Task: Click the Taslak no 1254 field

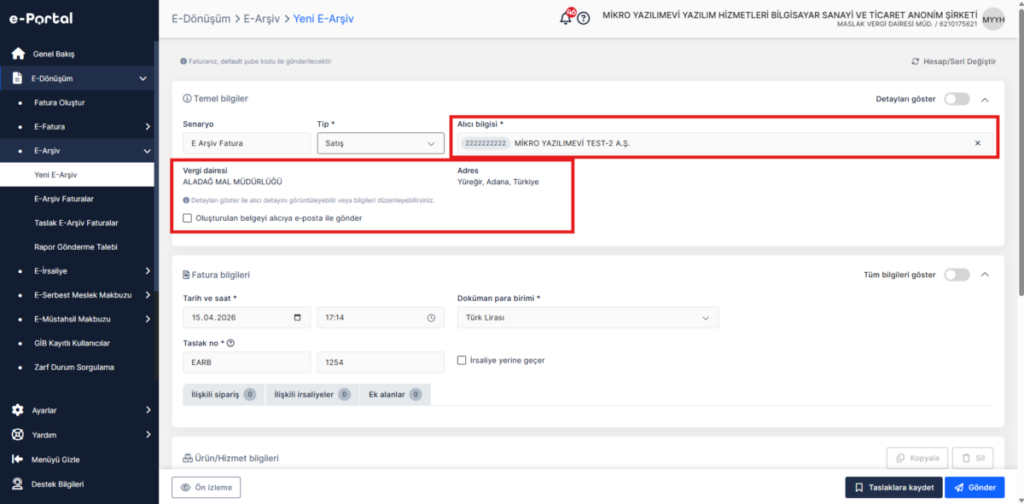Action: pyautogui.click(x=380, y=362)
